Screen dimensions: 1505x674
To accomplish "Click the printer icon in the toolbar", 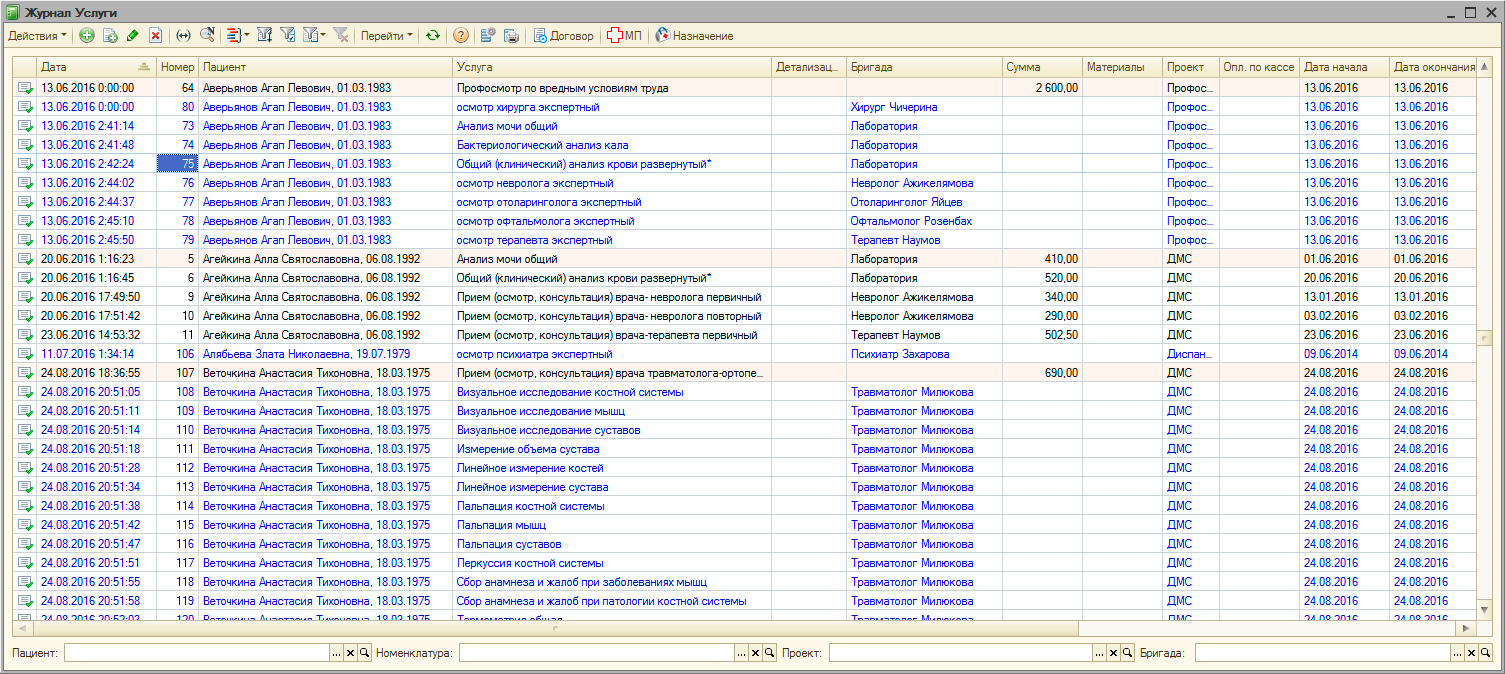I will pyautogui.click(x=511, y=36).
